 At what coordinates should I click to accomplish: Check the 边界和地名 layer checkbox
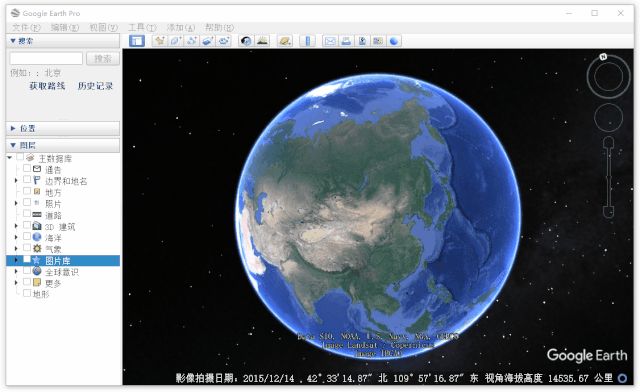(x=27, y=180)
